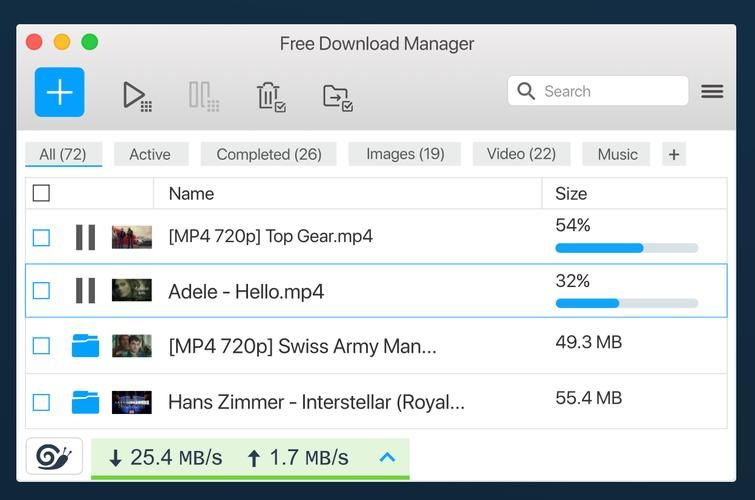Screen dimensions: 755x500
Task: Maximize the window with the green button
Action: coord(90,42)
